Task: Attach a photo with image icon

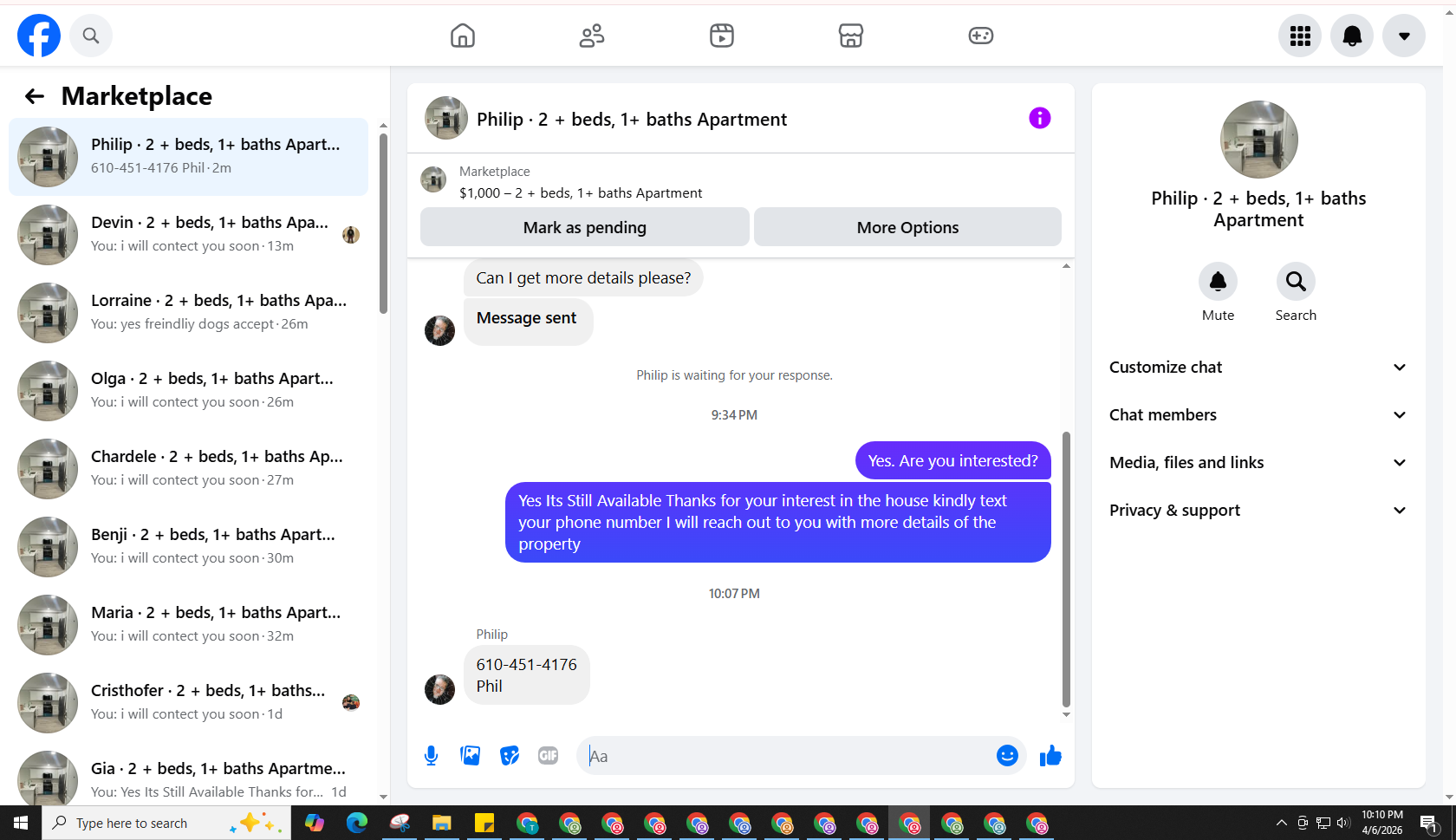Action: 471,756
